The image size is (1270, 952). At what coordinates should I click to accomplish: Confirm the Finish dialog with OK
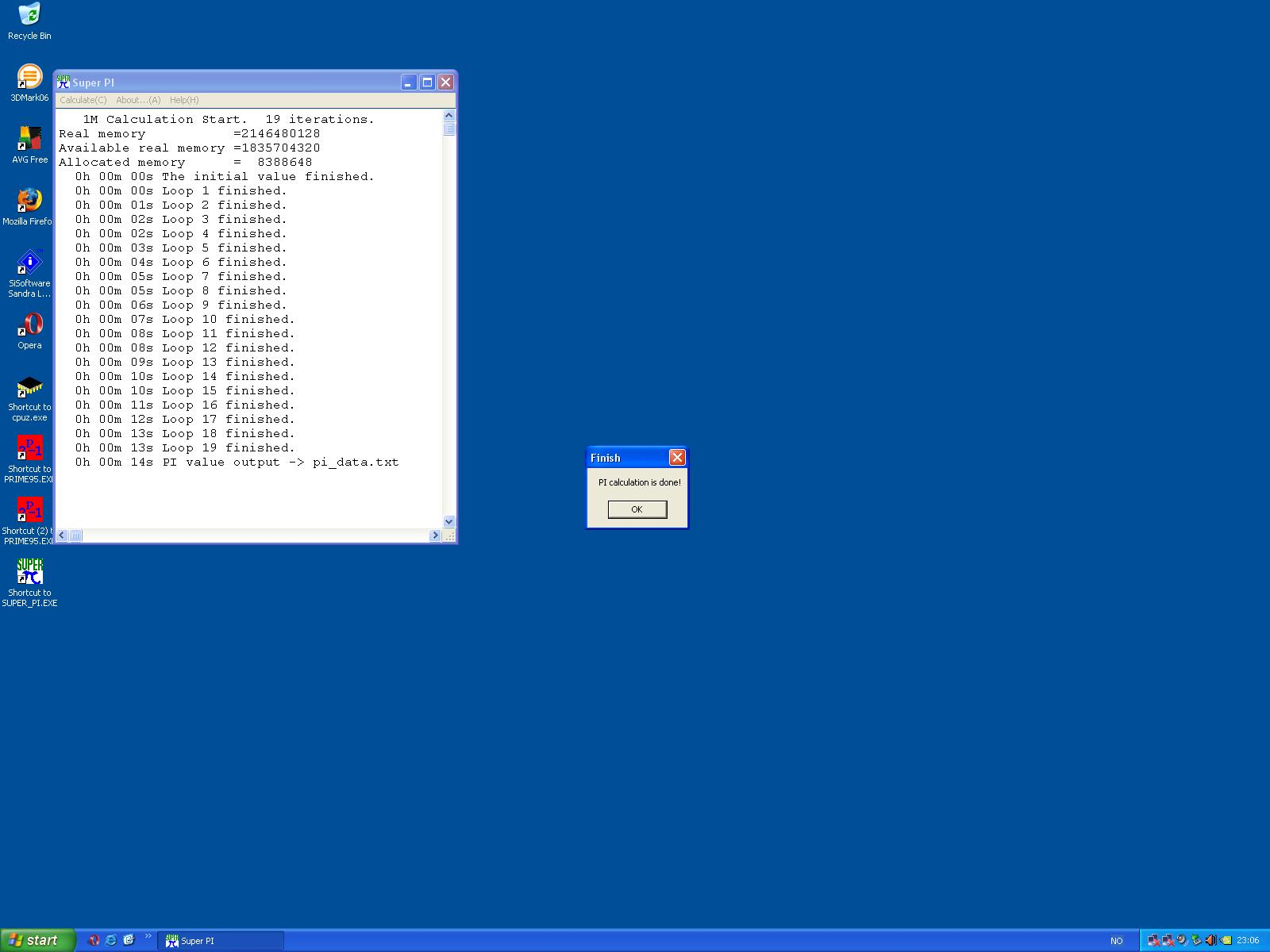point(637,509)
